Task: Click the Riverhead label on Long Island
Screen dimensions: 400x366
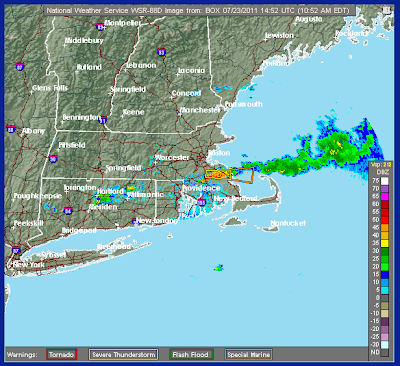Action: tap(114, 247)
